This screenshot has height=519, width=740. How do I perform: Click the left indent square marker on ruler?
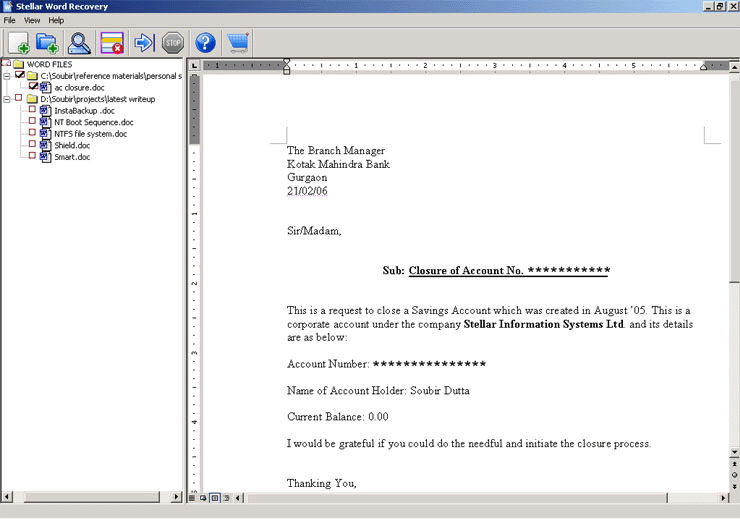[x=286, y=72]
